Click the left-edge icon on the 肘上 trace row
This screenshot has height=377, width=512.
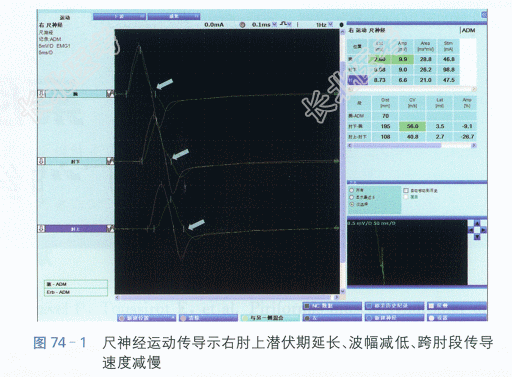(x=42, y=229)
